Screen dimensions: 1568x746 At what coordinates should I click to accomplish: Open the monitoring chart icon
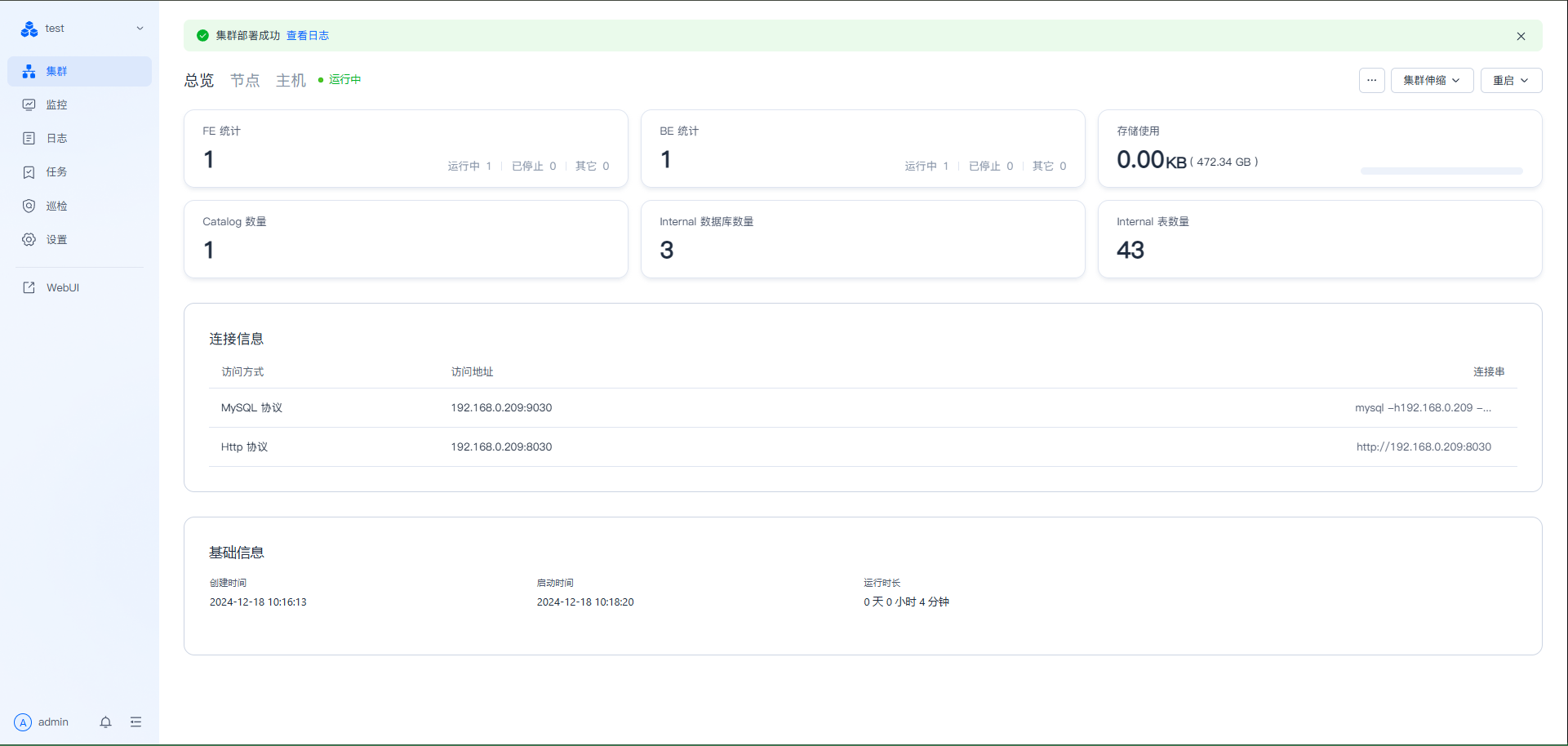point(29,105)
